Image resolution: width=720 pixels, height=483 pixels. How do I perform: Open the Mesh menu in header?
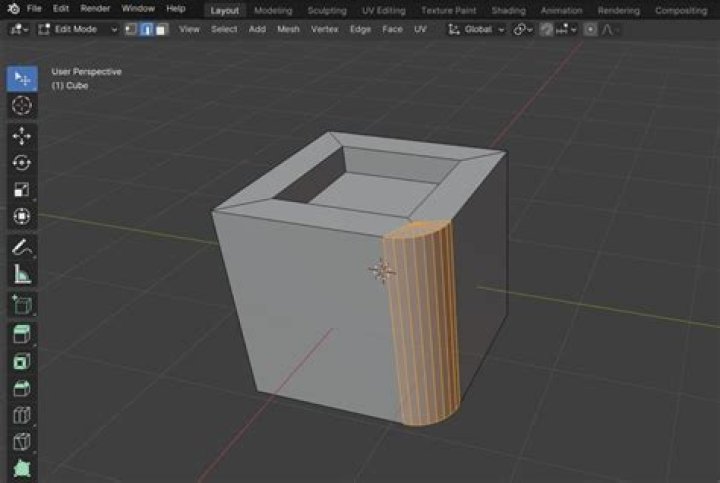coord(288,29)
